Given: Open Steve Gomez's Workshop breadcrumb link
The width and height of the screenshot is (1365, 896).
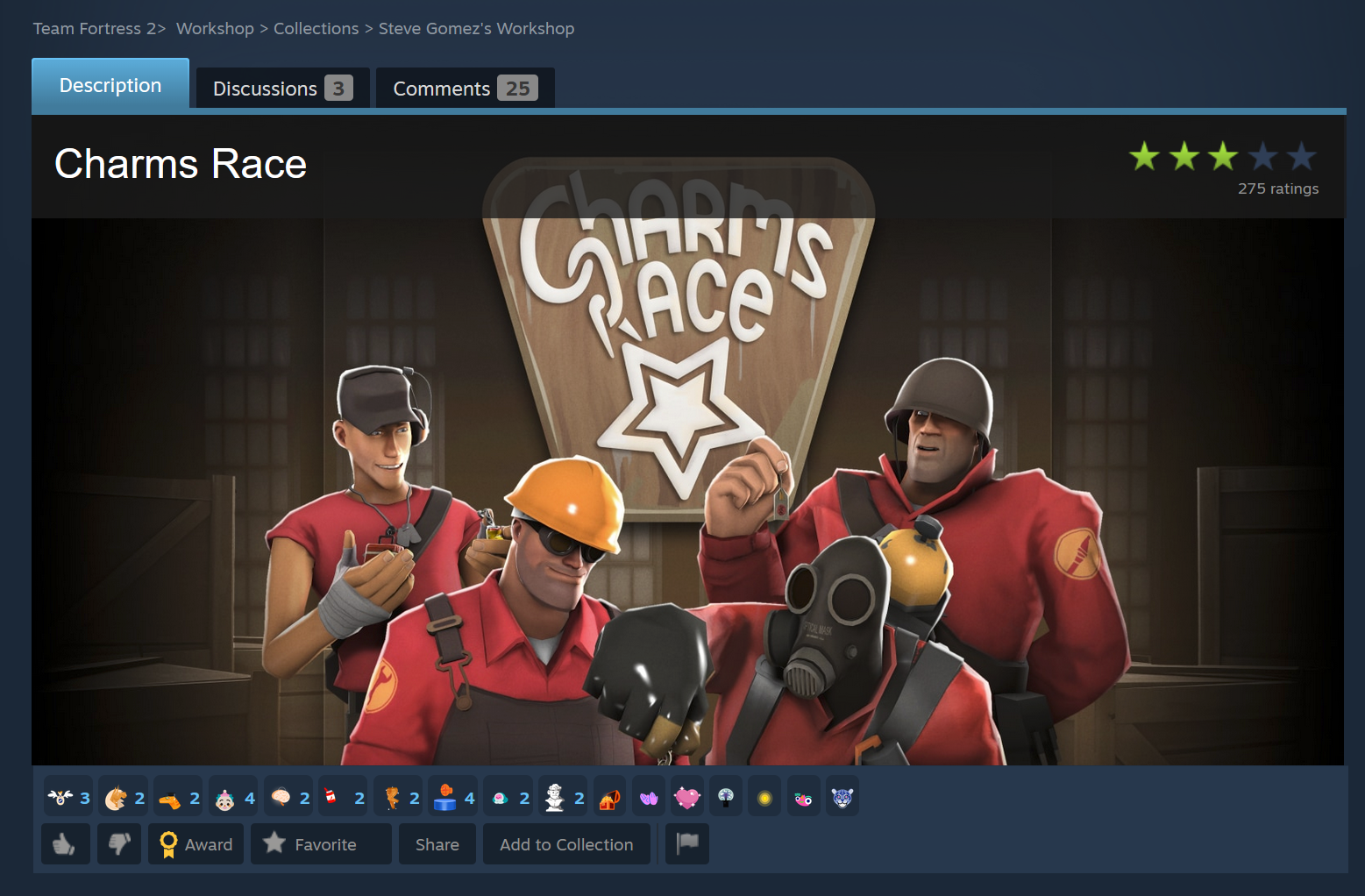Looking at the screenshot, I should click(x=476, y=28).
